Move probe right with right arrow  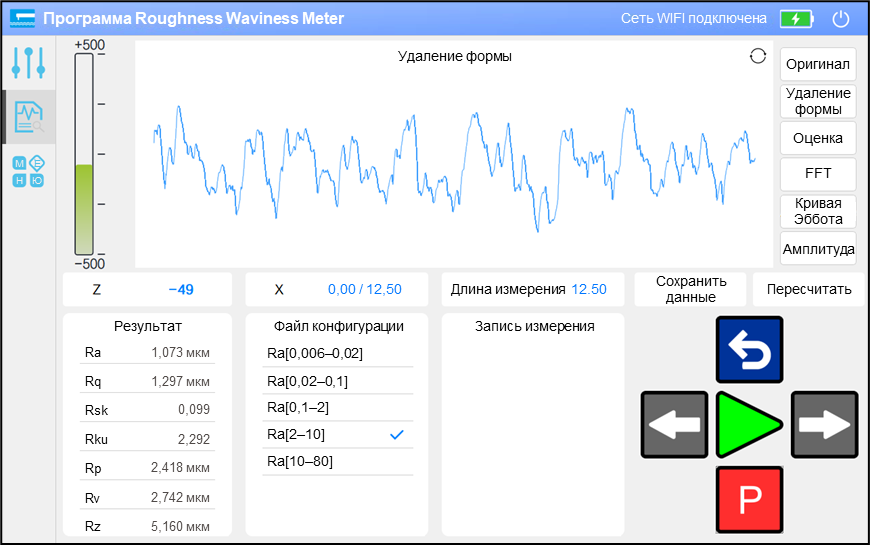click(x=825, y=425)
